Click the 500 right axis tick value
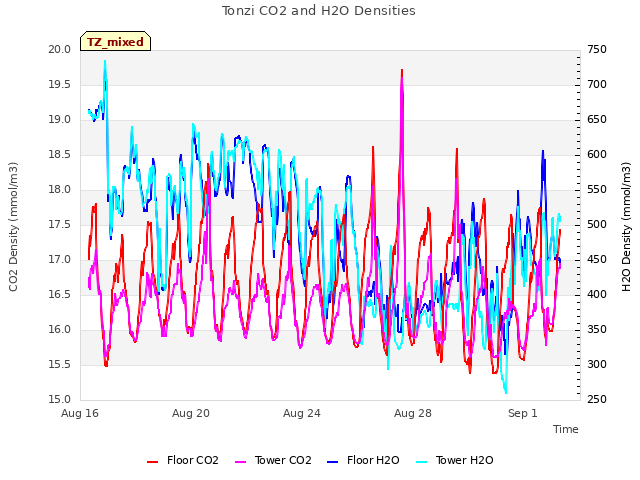Screen dimensions: 640x480 pos(597,224)
